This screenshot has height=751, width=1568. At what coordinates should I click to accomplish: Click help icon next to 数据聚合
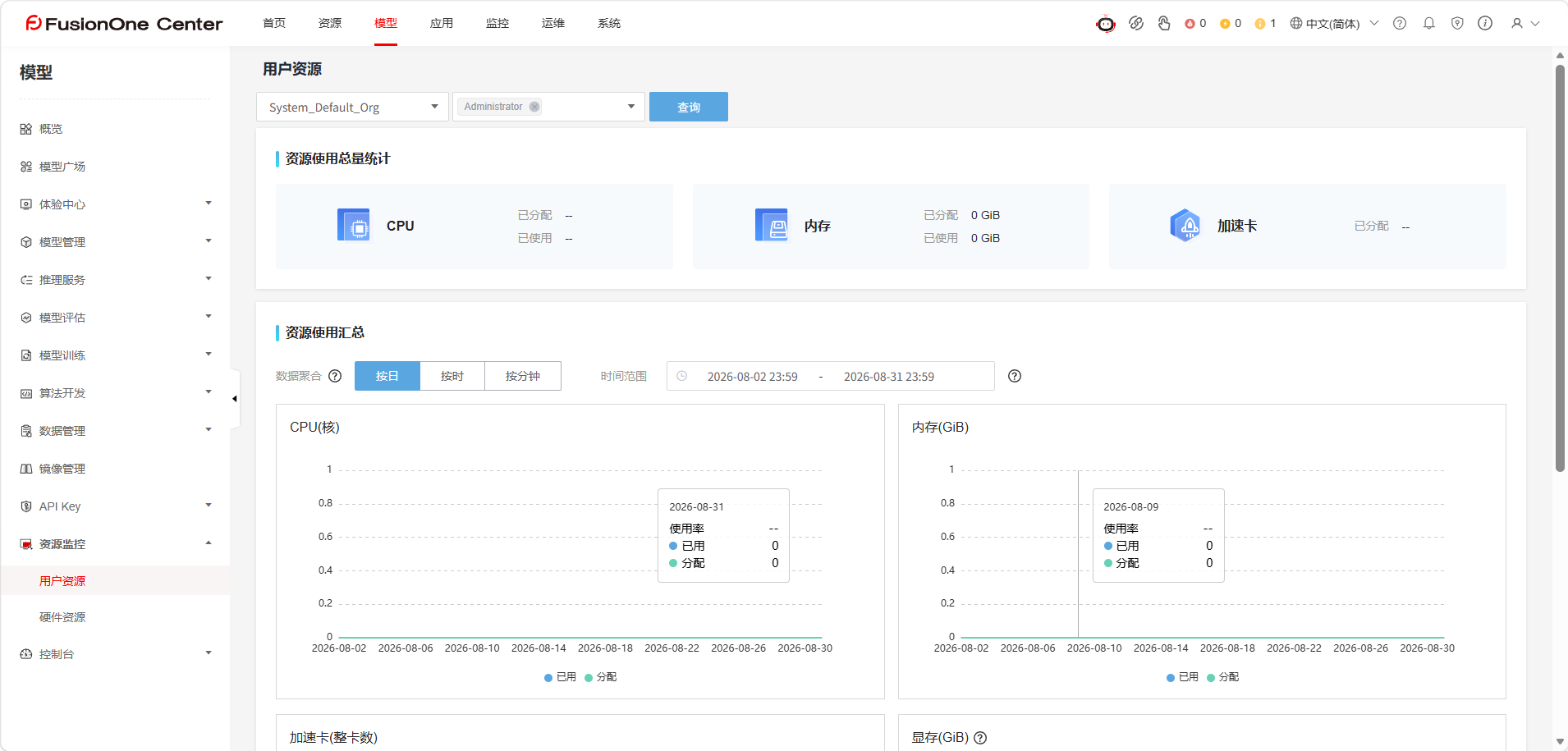point(335,376)
